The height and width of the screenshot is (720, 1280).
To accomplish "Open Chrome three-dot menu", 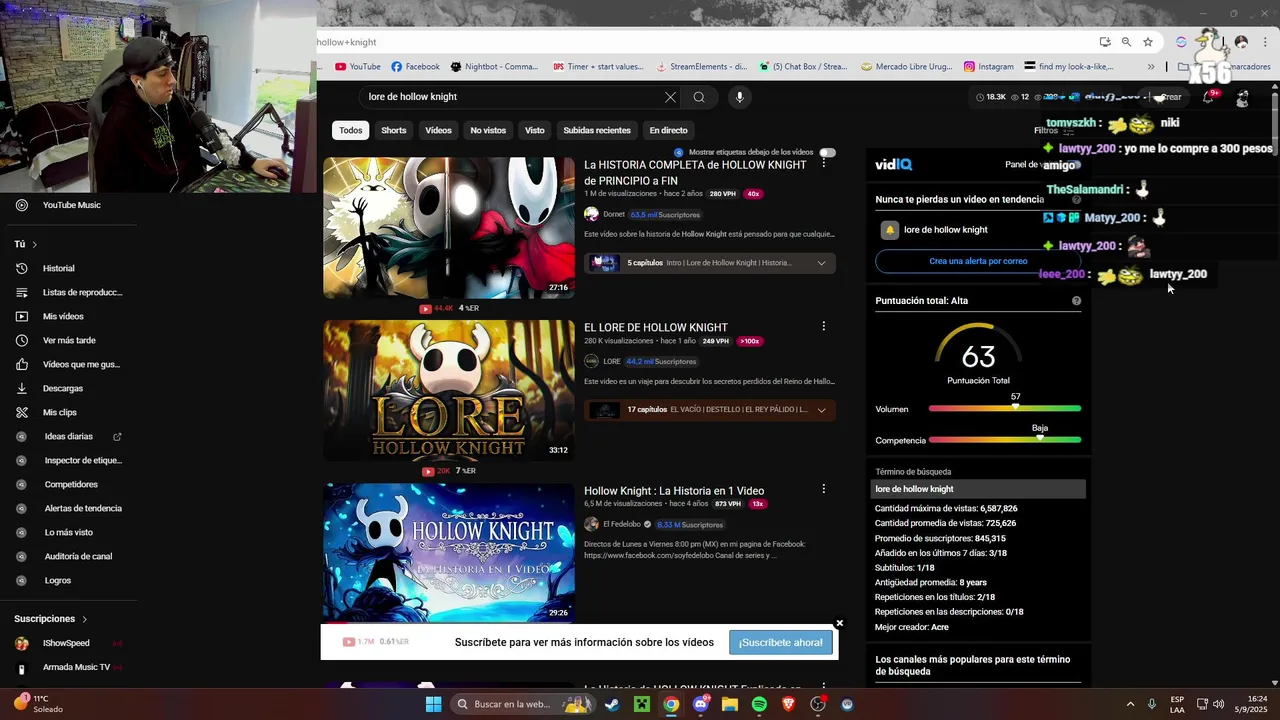I will click(x=1263, y=42).
